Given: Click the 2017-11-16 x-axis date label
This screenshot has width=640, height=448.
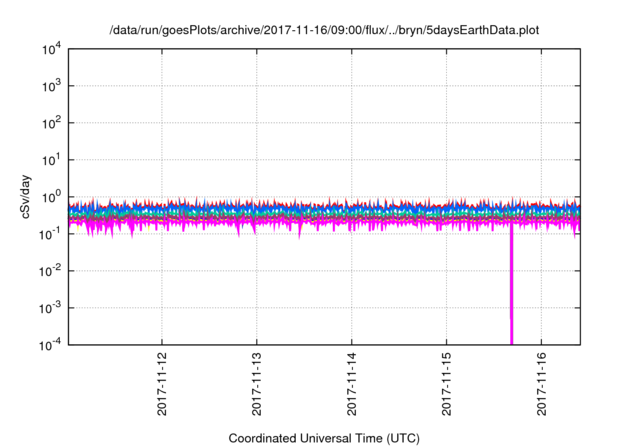Looking at the screenshot, I should pos(541,384).
